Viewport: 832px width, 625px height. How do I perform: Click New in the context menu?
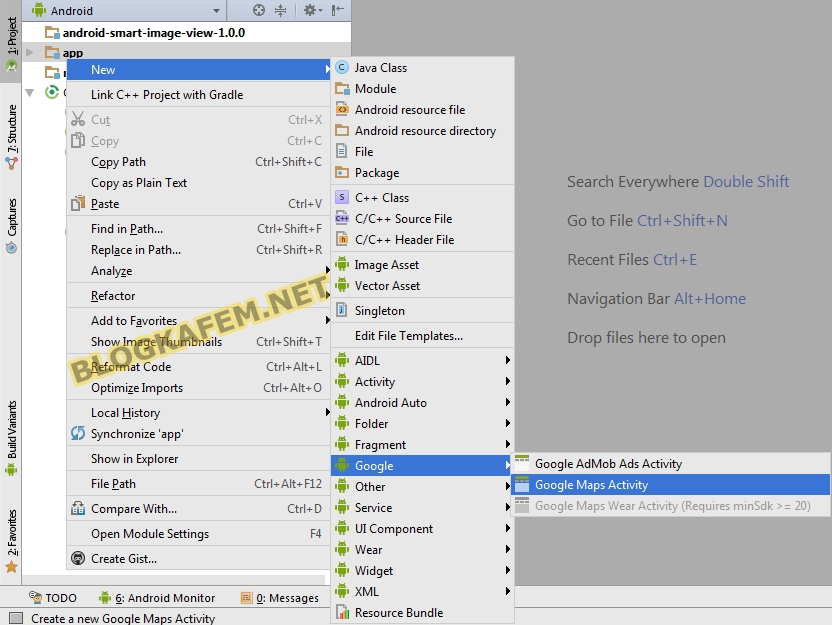tap(199, 70)
